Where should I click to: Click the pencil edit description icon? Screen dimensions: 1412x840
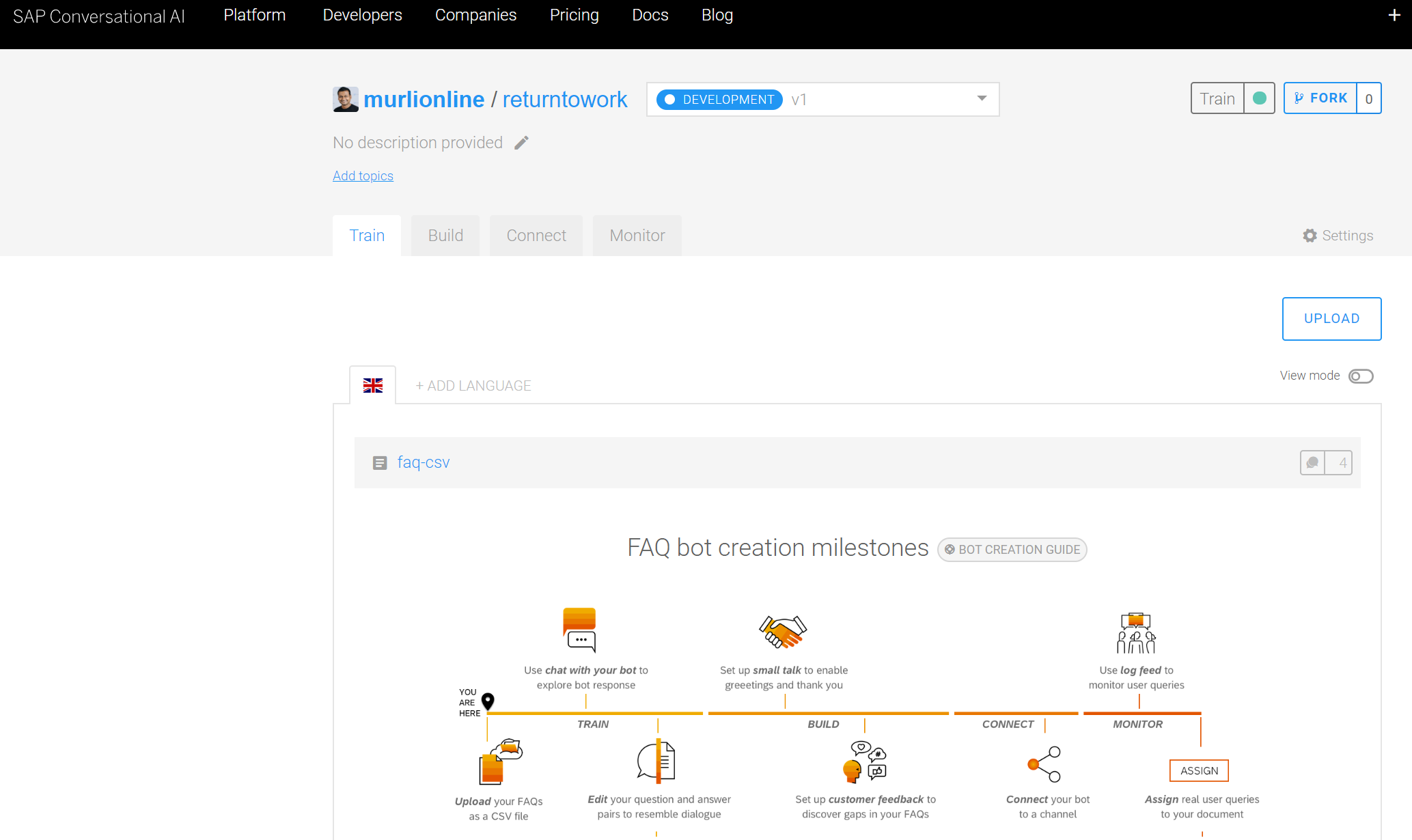pos(521,143)
